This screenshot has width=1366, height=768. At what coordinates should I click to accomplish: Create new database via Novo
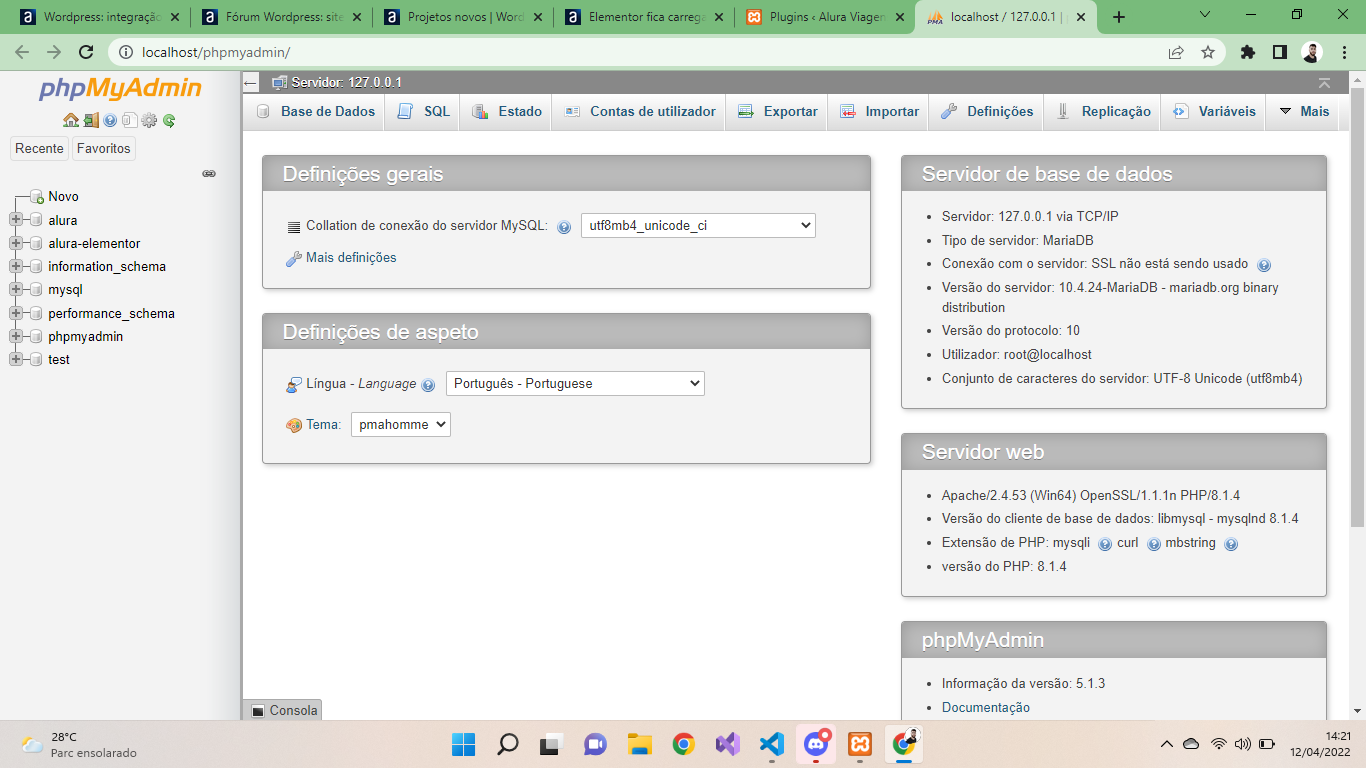(x=63, y=197)
